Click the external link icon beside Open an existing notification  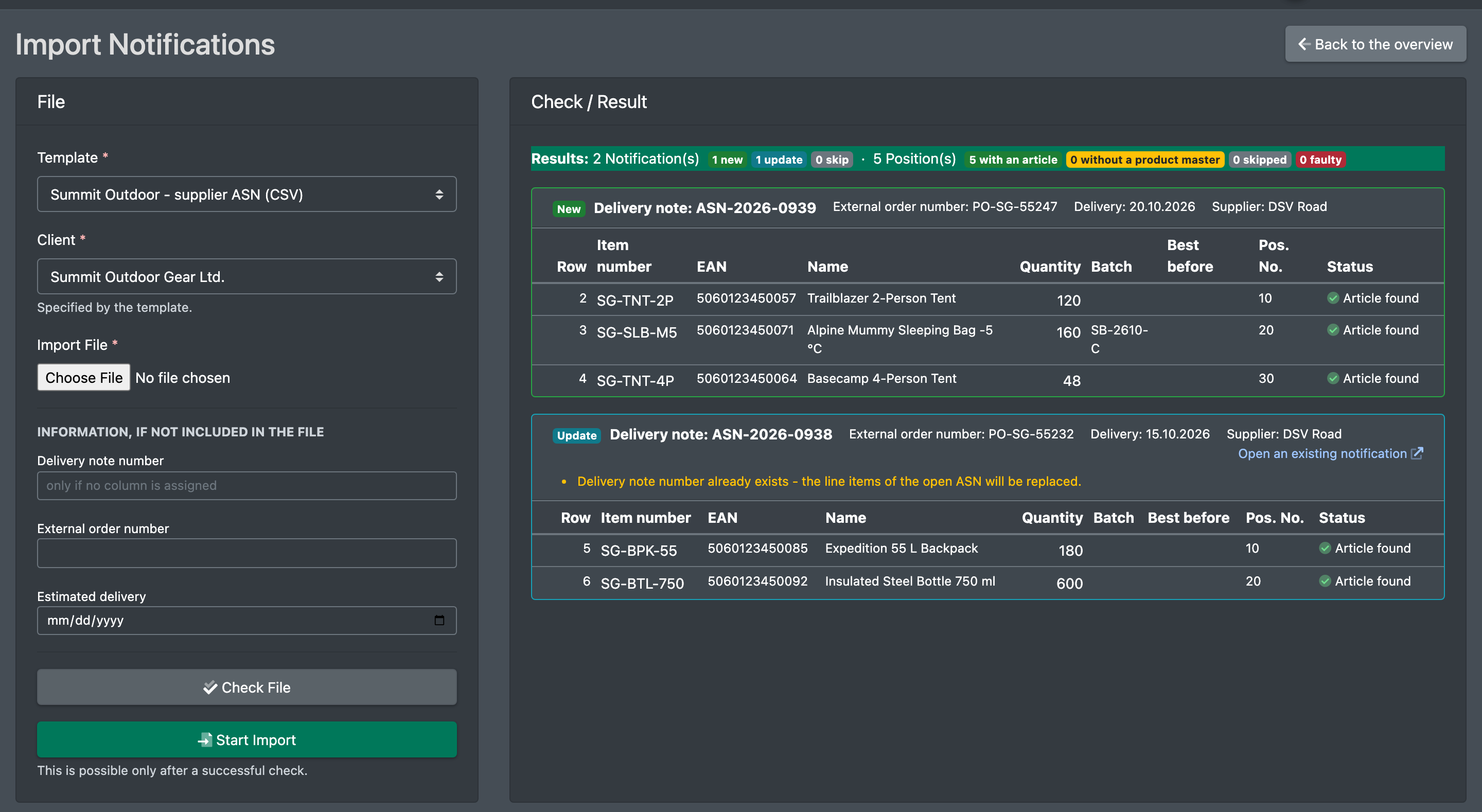click(1417, 453)
